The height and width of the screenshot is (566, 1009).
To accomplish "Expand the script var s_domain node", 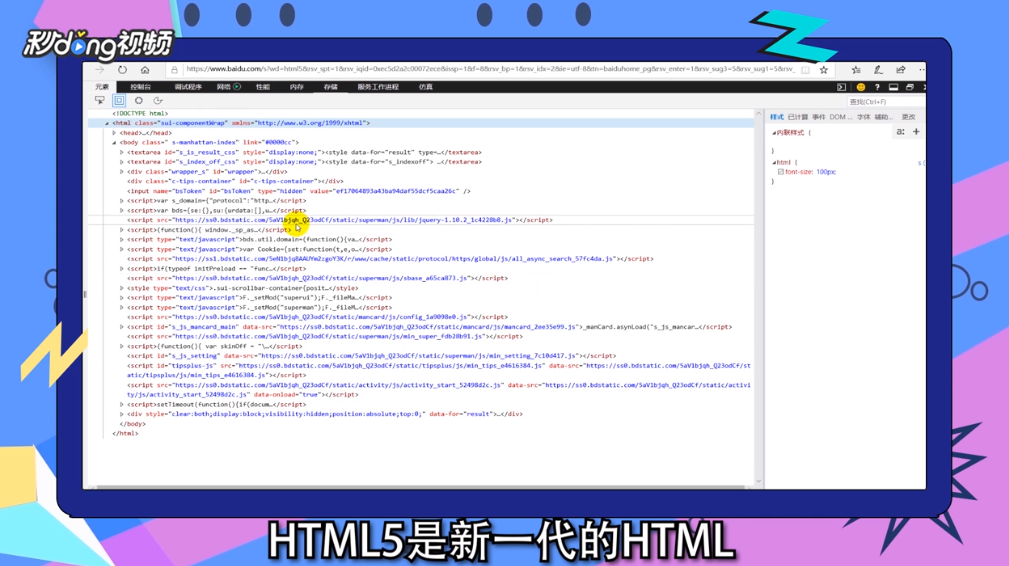I will (x=122, y=201).
